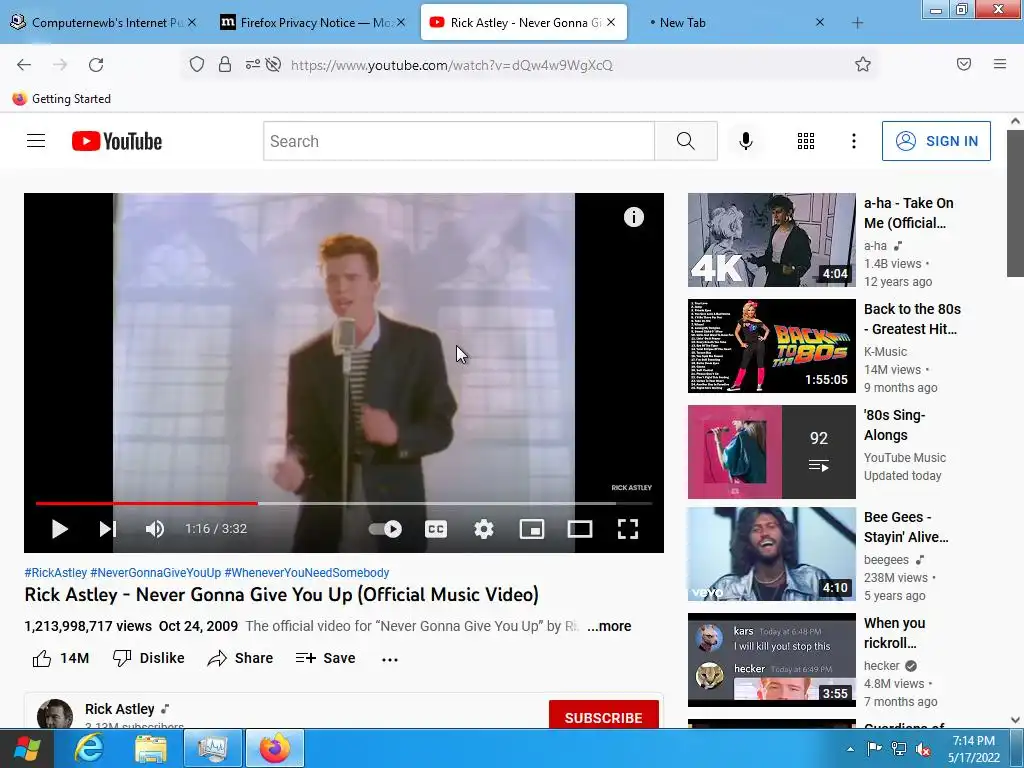Click the video info card icon
The image size is (1024, 768).
coord(633,217)
